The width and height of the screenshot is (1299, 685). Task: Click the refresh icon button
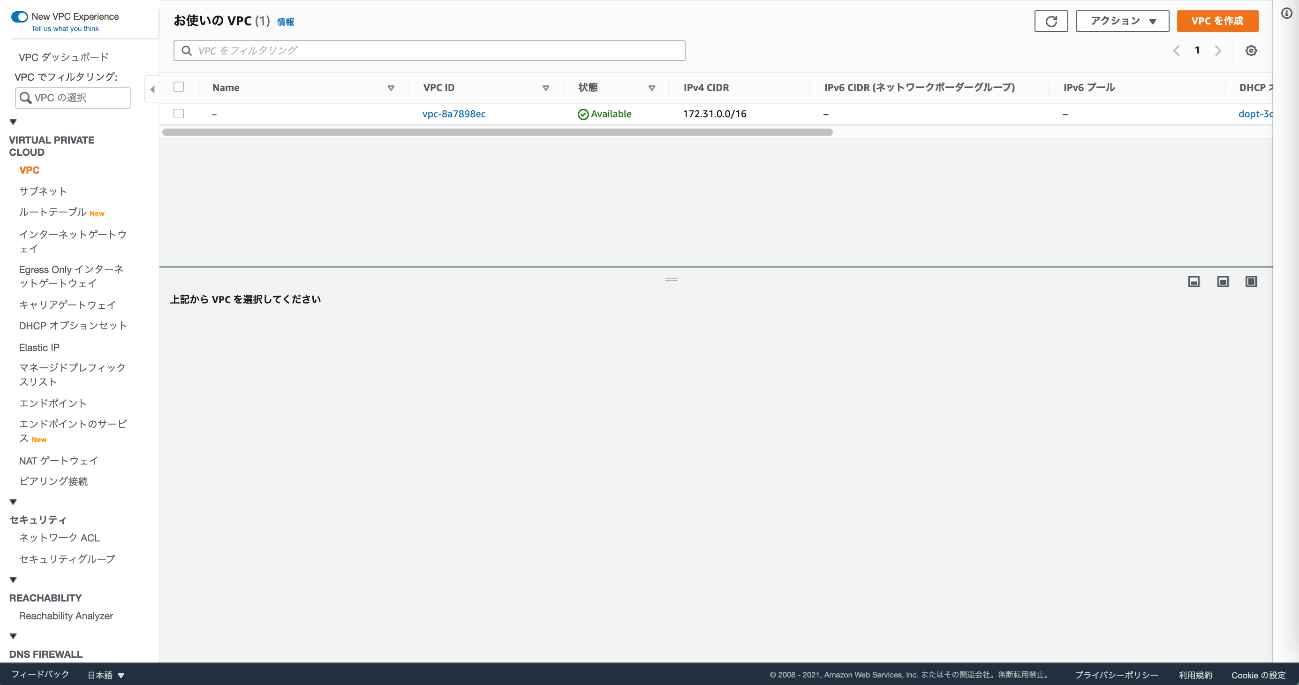coord(1051,21)
